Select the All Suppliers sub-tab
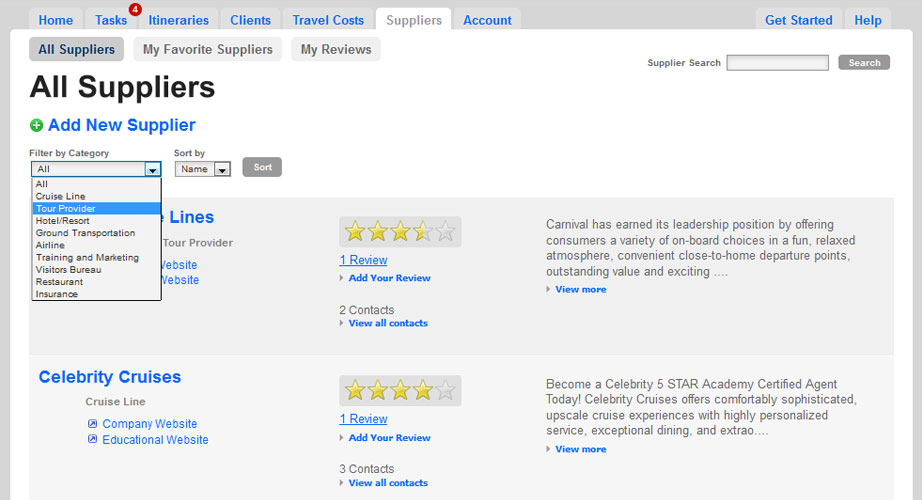 click(x=76, y=49)
